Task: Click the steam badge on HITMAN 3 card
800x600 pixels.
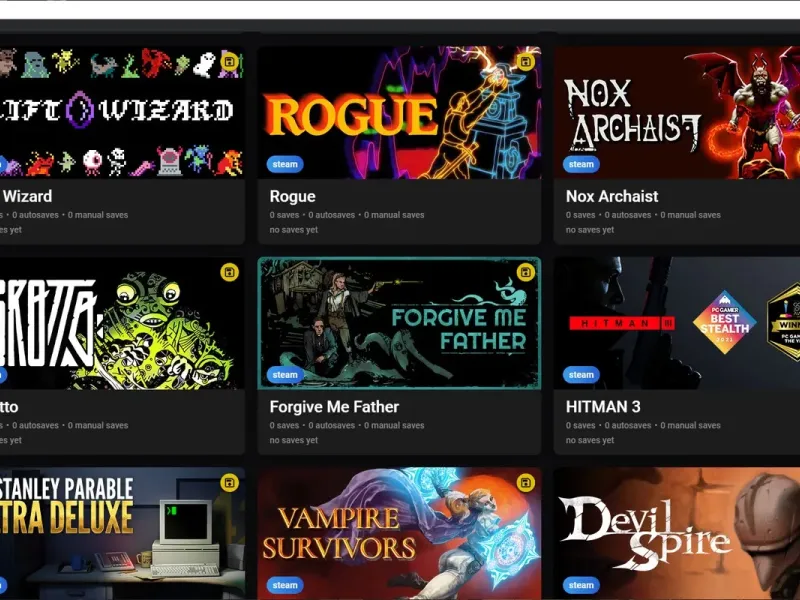Action: 581,374
